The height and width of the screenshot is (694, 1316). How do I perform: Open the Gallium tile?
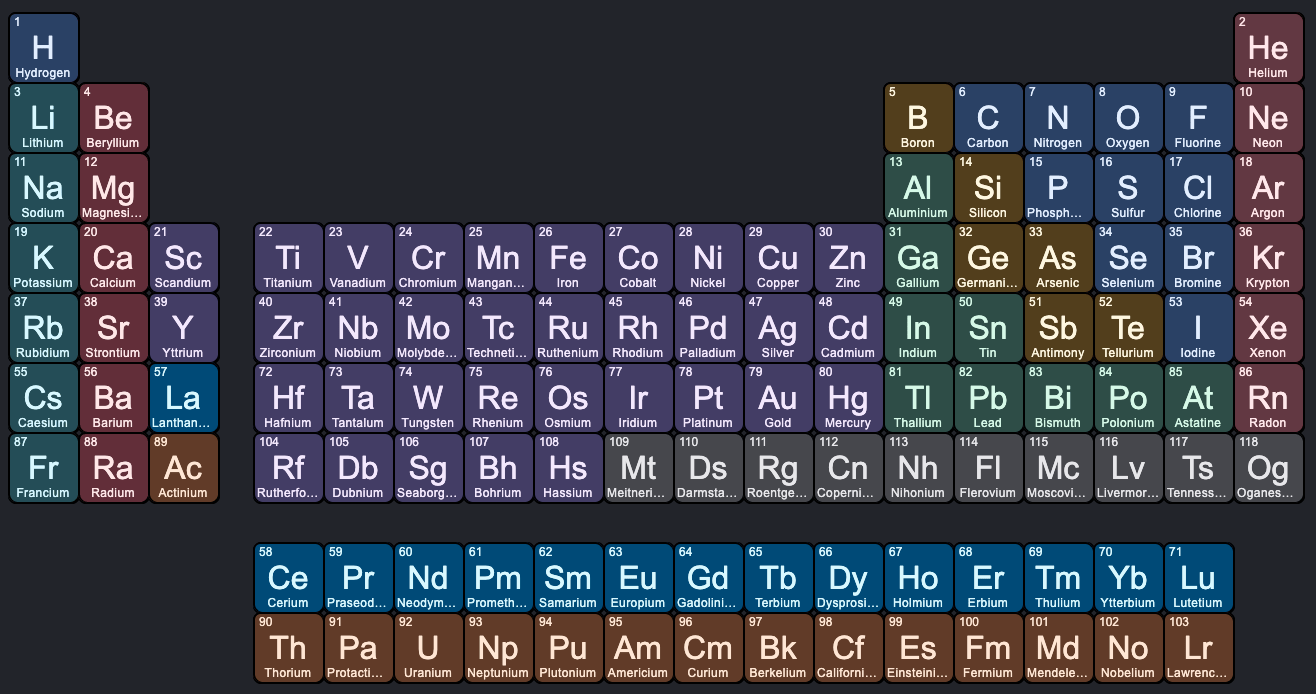point(918,258)
